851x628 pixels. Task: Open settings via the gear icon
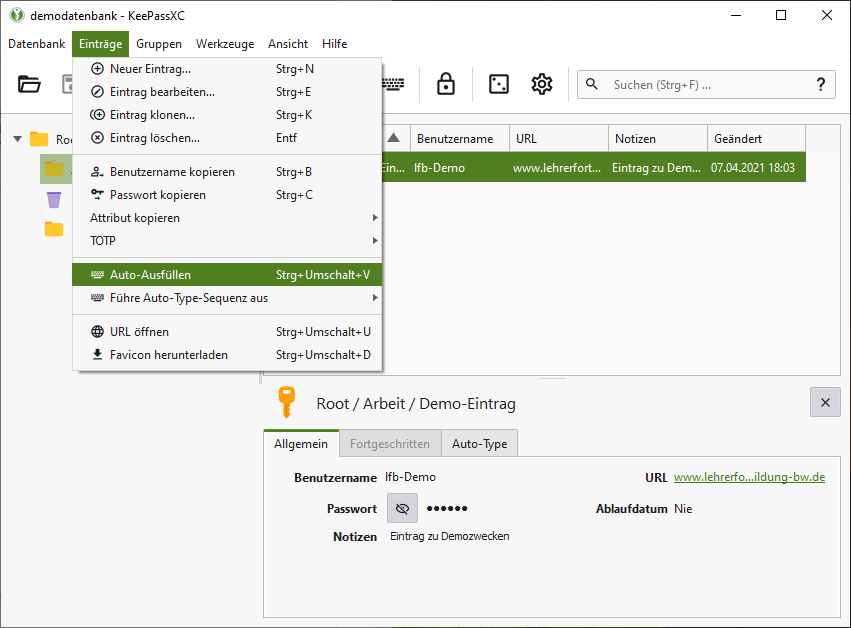pos(542,85)
